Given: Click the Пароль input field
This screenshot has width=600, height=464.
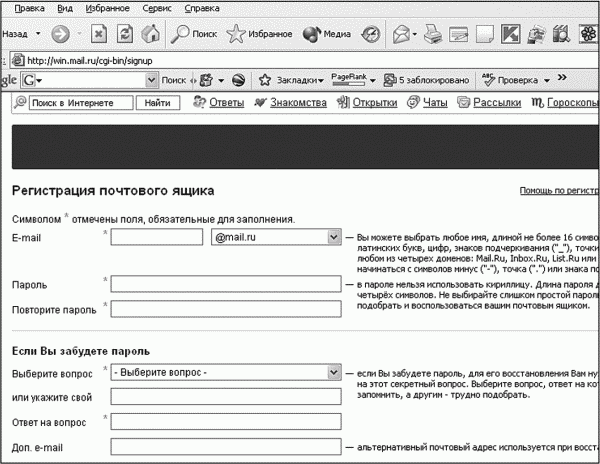Looking at the screenshot, I should click(x=226, y=284).
